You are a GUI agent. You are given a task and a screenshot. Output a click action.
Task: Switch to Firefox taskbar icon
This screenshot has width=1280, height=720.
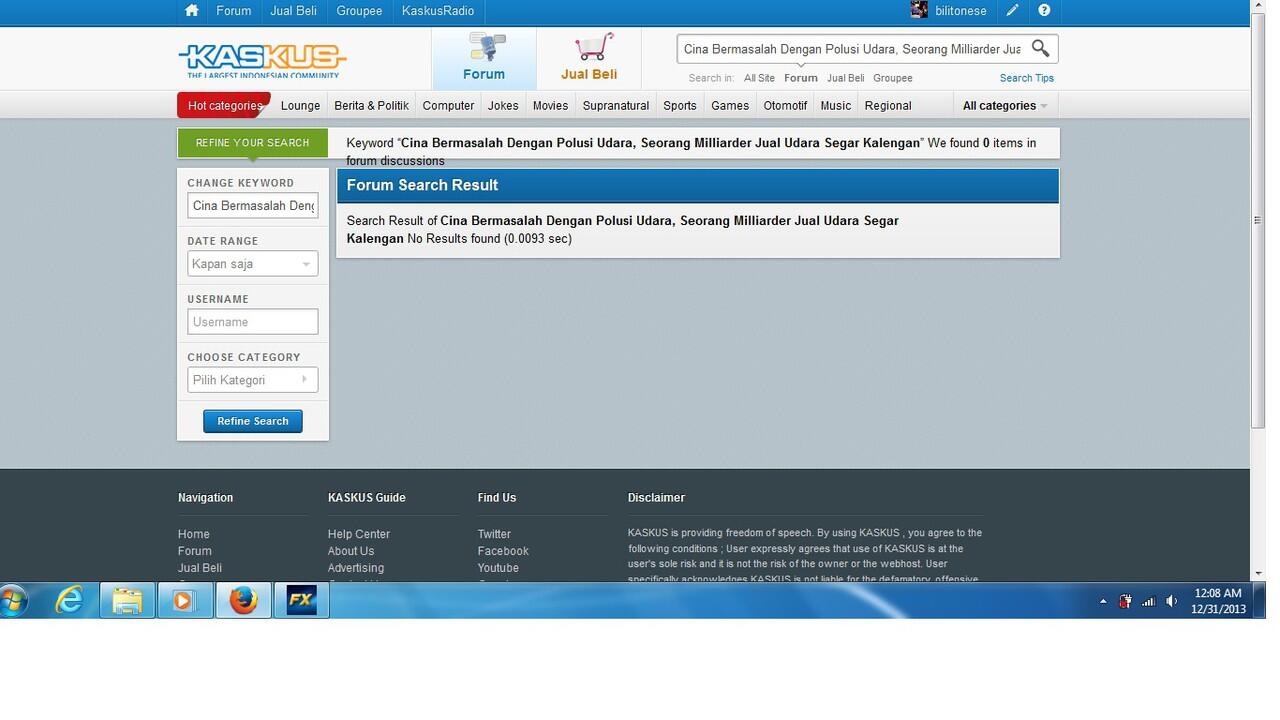point(243,601)
